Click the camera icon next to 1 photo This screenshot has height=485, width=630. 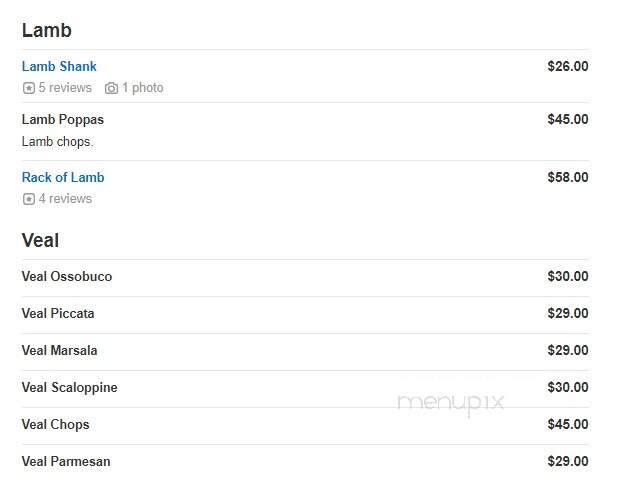tap(111, 88)
